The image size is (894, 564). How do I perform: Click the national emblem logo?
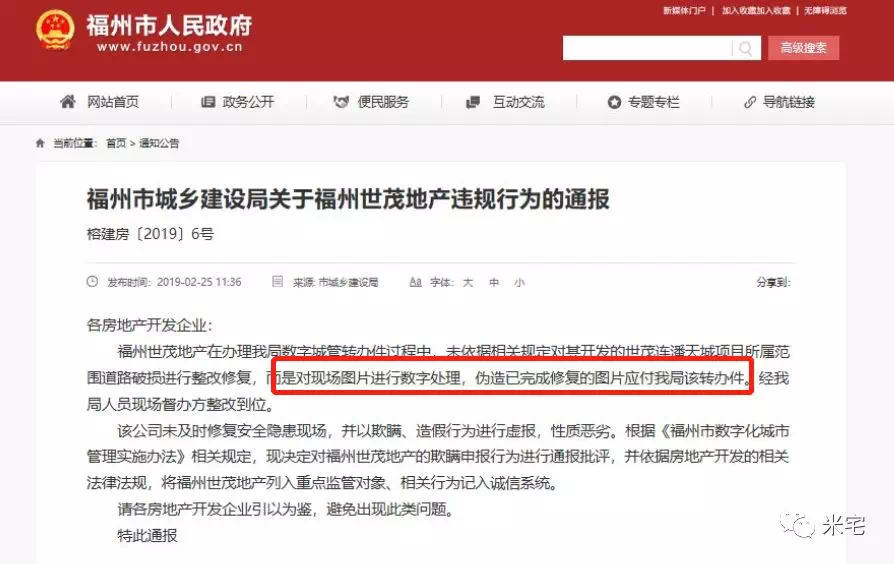pyautogui.click(x=55, y=29)
